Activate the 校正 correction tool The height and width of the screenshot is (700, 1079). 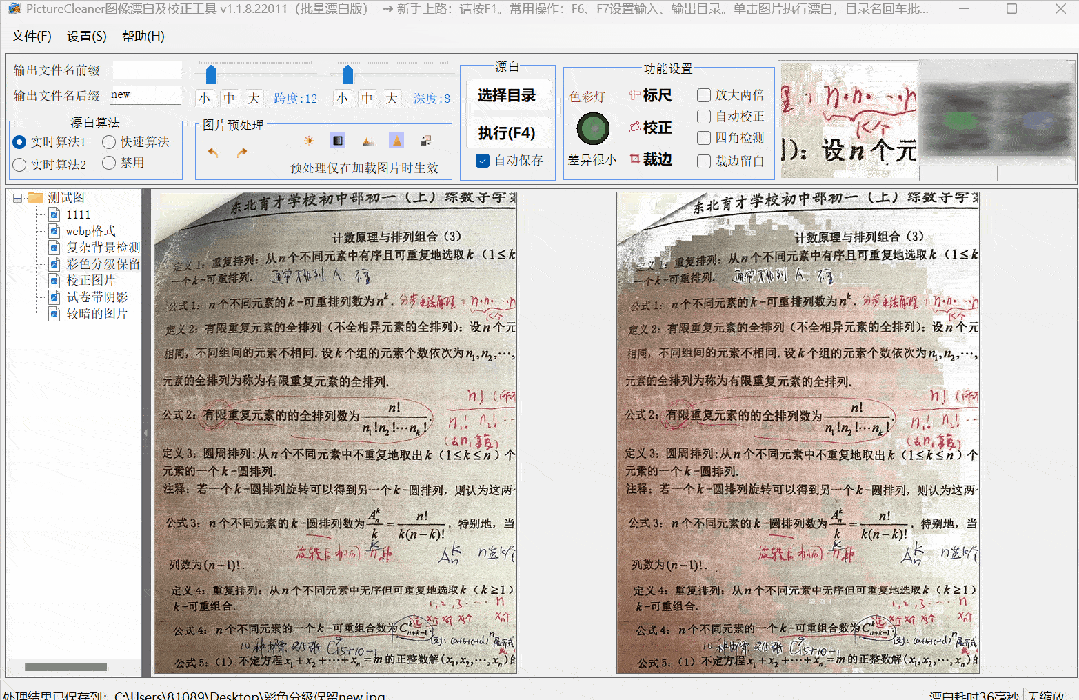[650, 128]
